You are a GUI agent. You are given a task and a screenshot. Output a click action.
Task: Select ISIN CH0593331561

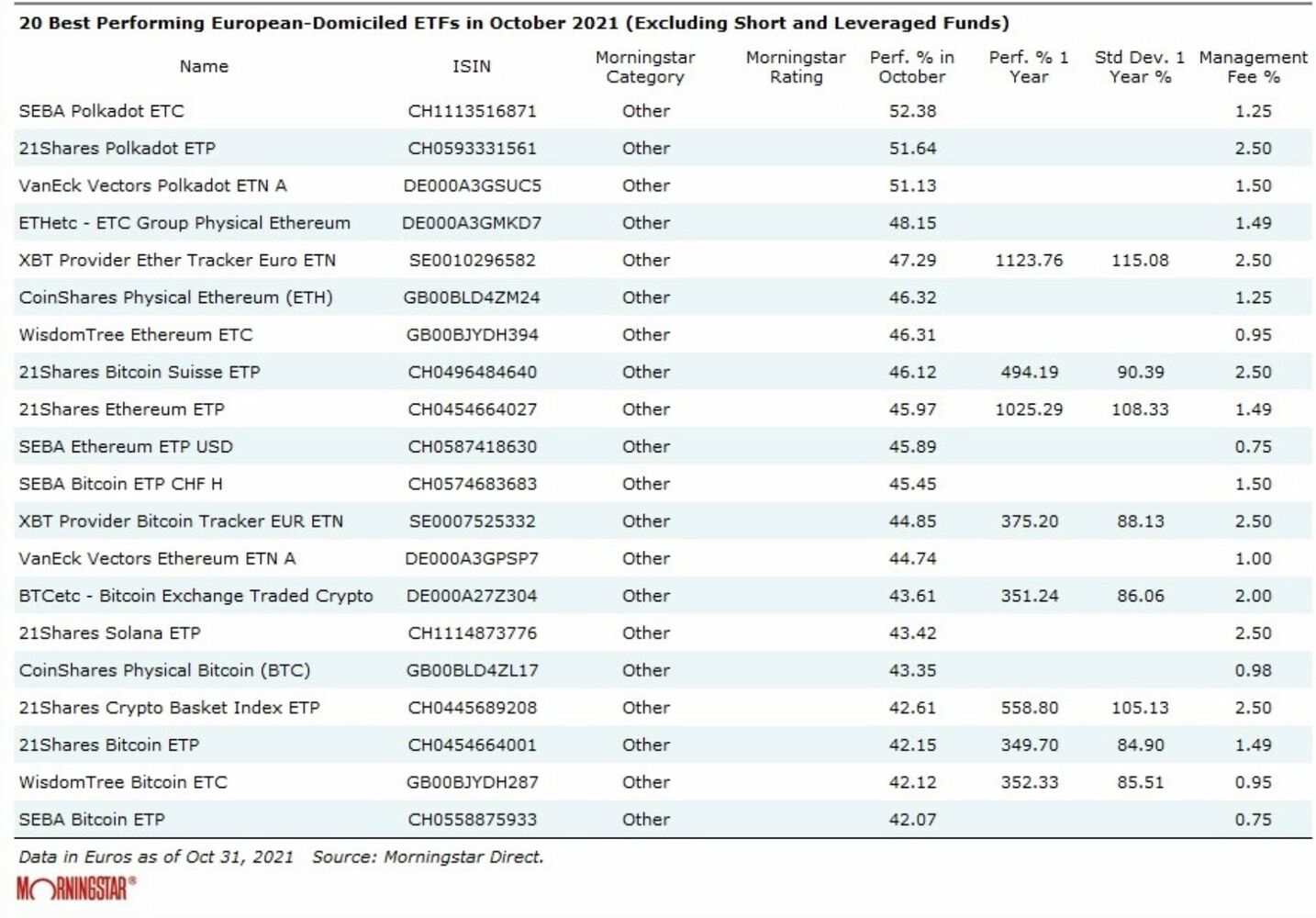[472, 148]
